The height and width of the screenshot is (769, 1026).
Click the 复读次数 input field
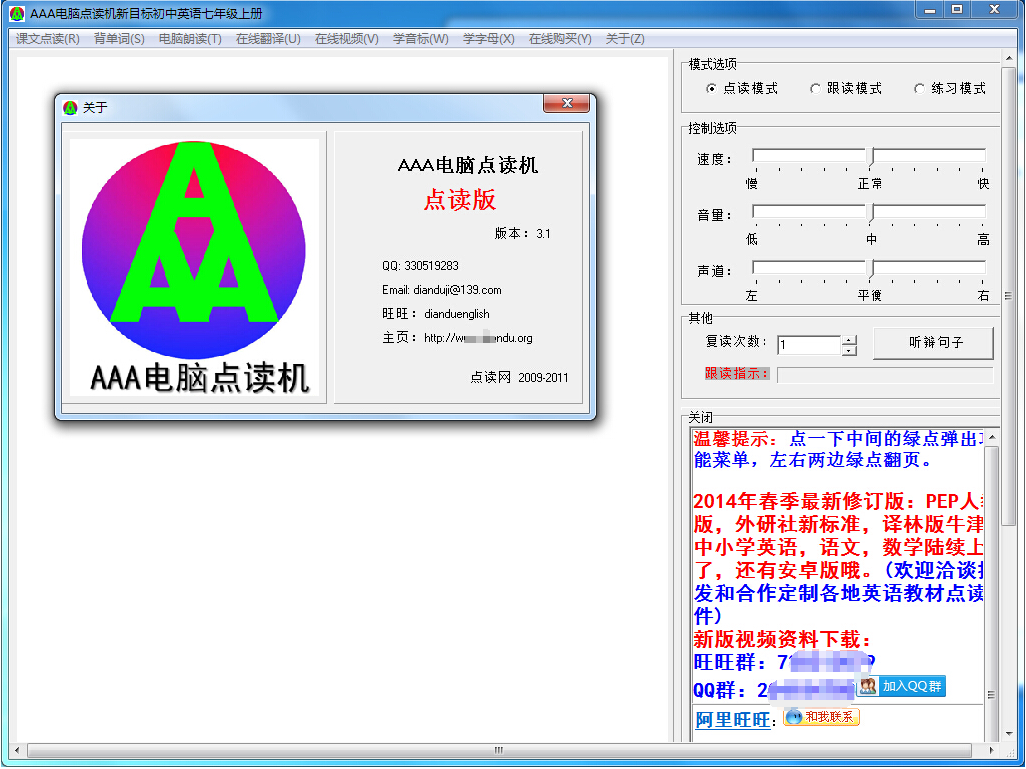pos(809,344)
